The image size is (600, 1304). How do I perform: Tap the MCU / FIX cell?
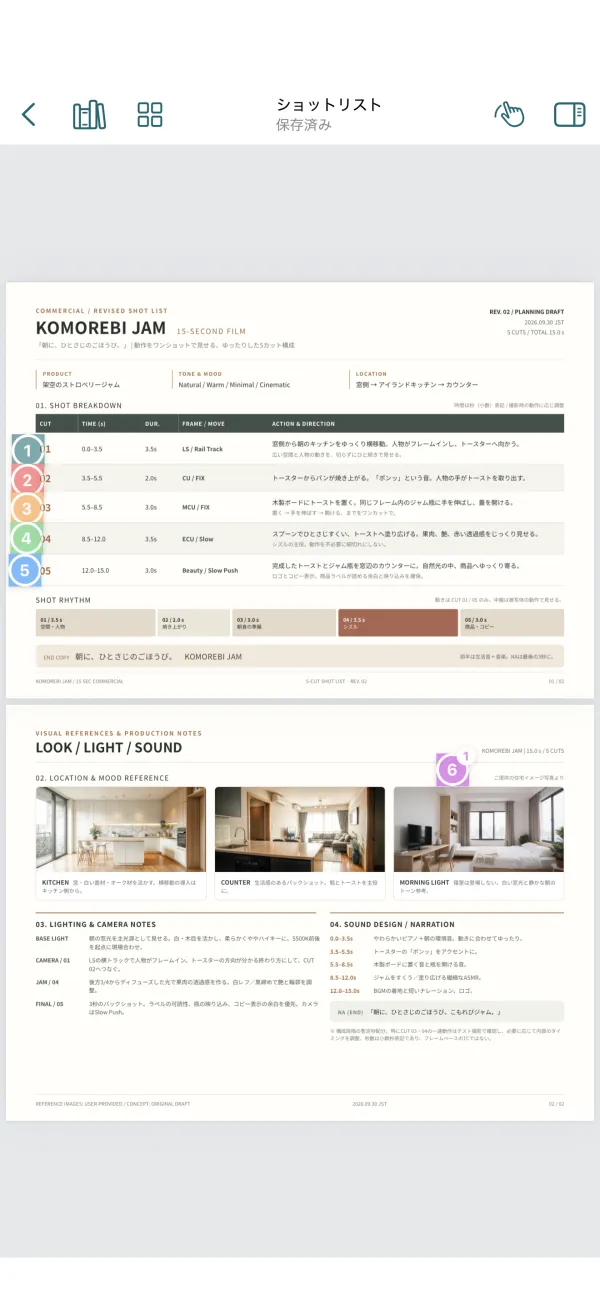point(198,507)
